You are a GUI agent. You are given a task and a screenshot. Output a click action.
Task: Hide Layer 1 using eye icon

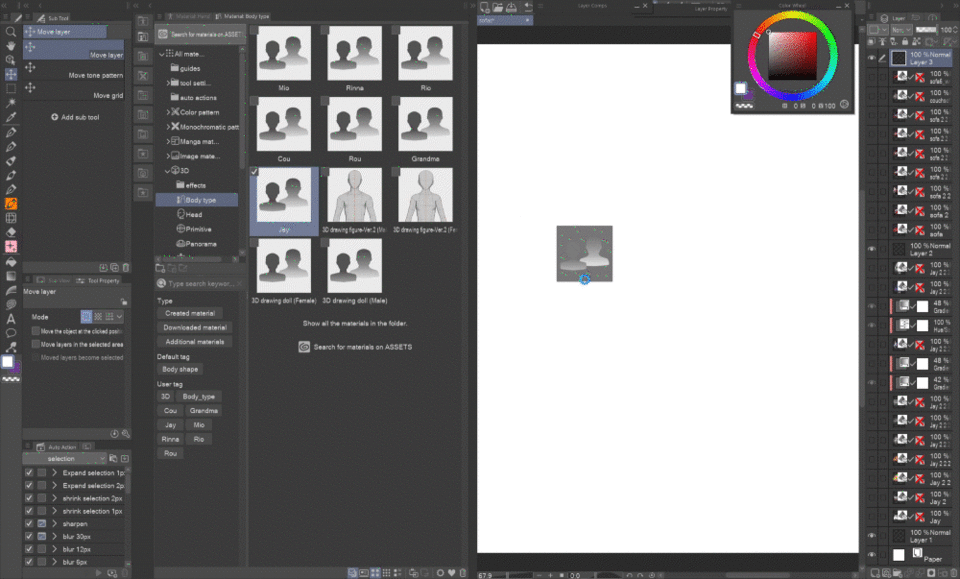click(x=871, y=536)
